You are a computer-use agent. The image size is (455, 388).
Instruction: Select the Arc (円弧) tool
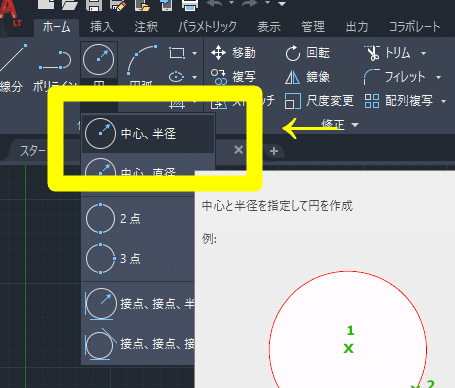tap(141, 65)
